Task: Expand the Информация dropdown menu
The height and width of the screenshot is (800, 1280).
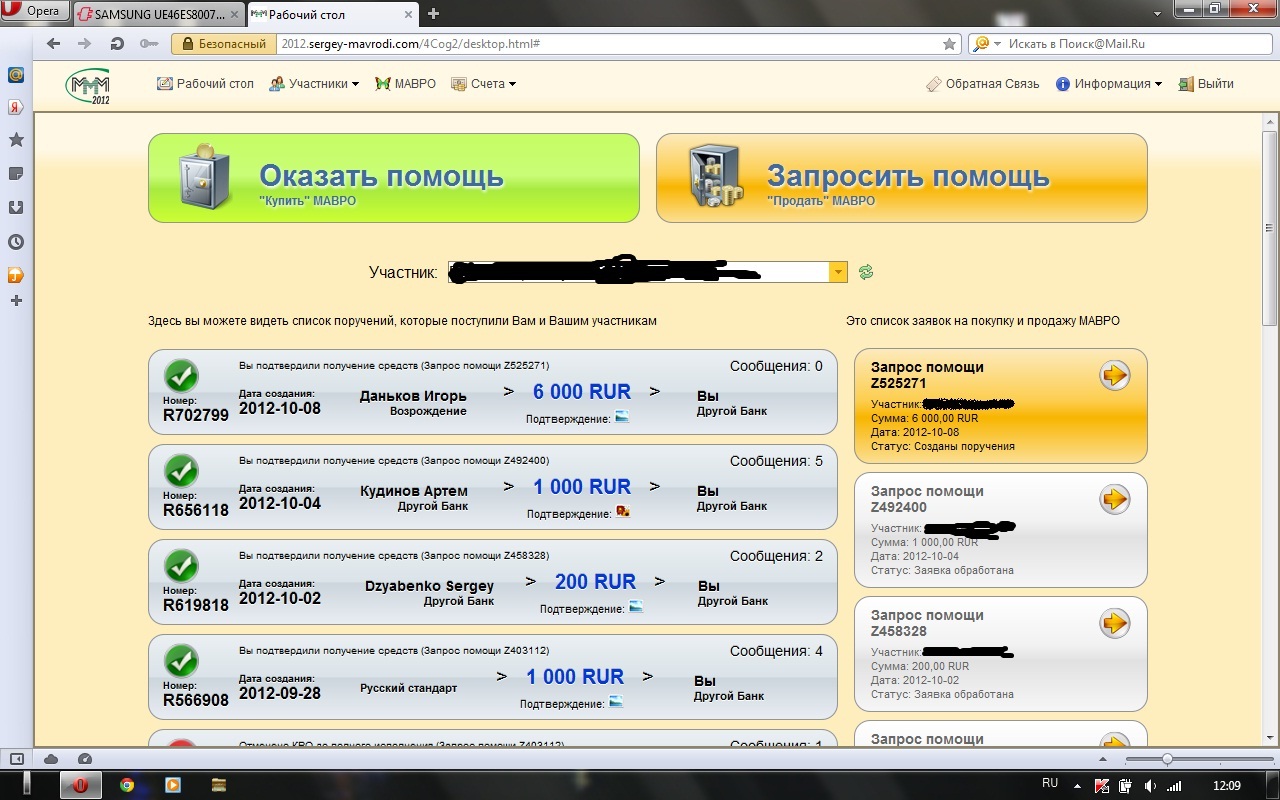Action: tap(1109, 84)
